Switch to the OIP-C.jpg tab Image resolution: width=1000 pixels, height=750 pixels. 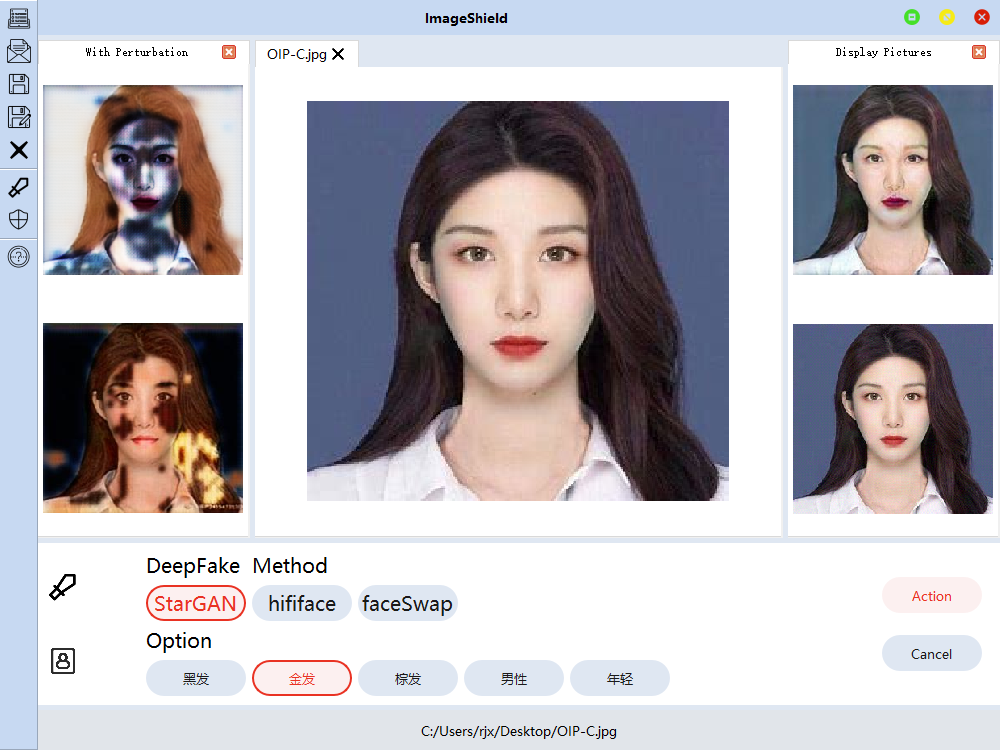tap(296, 55)
